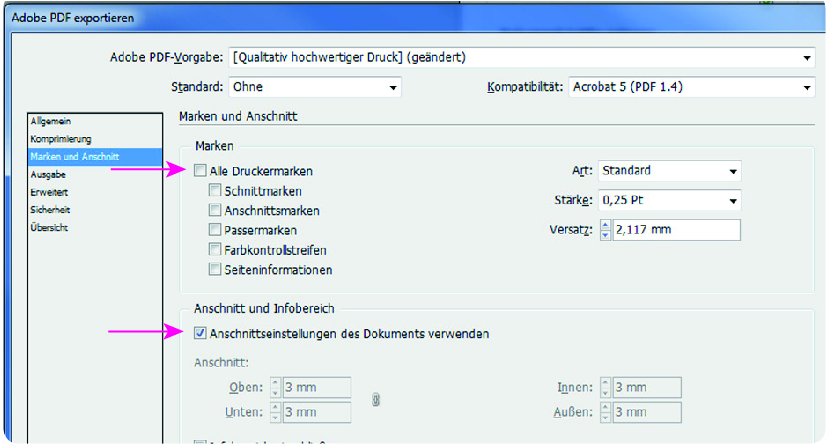
Task: Go to the Sicherheit section
Action: pyautogui.click(x=51, y=210)
